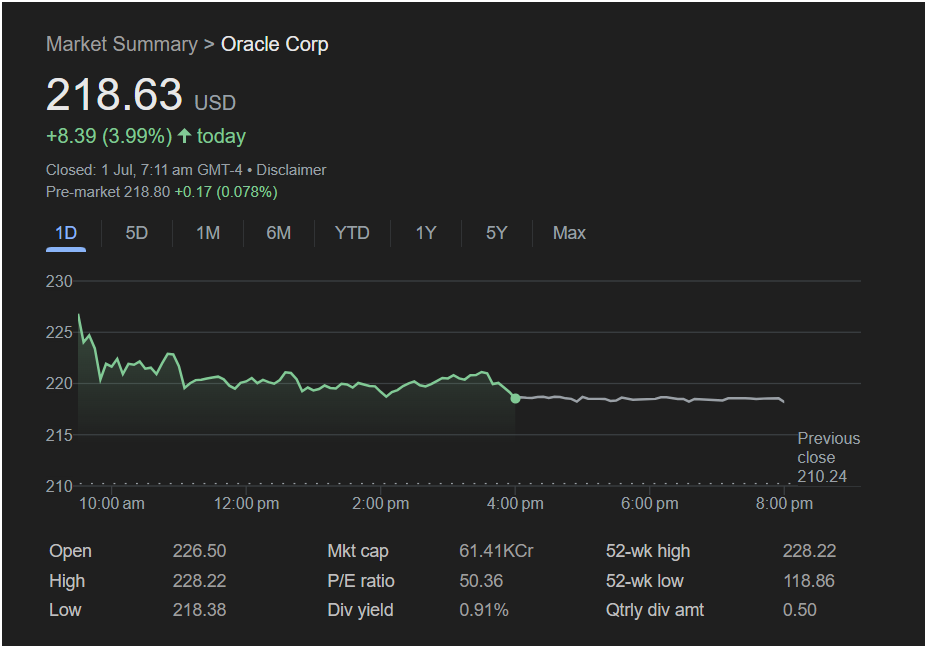The height and width of the screenshot is (648, 927).
Task: Click the pre-market +0.17 (0.078%) change
Action: (226, 192)
